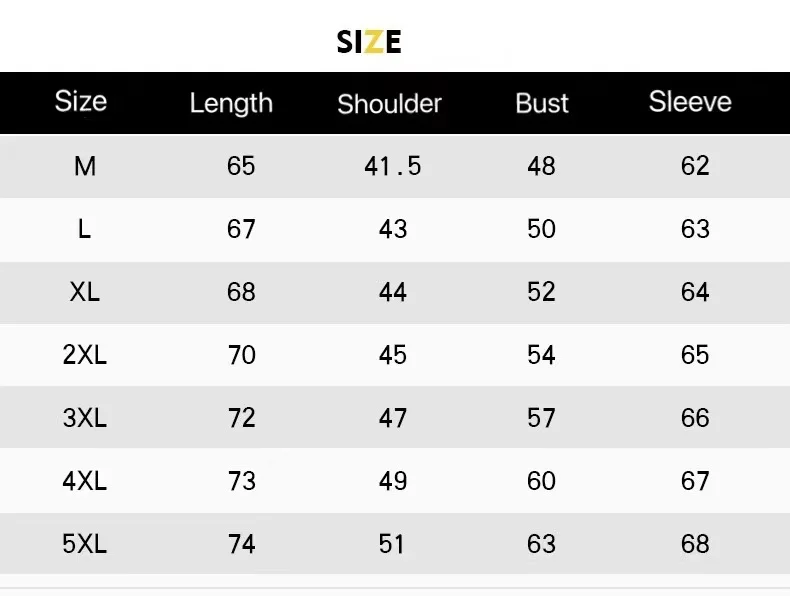Click the SIZE title heading
The height and width of the screenshot is (596, 790).
click(x=369, y=42)
